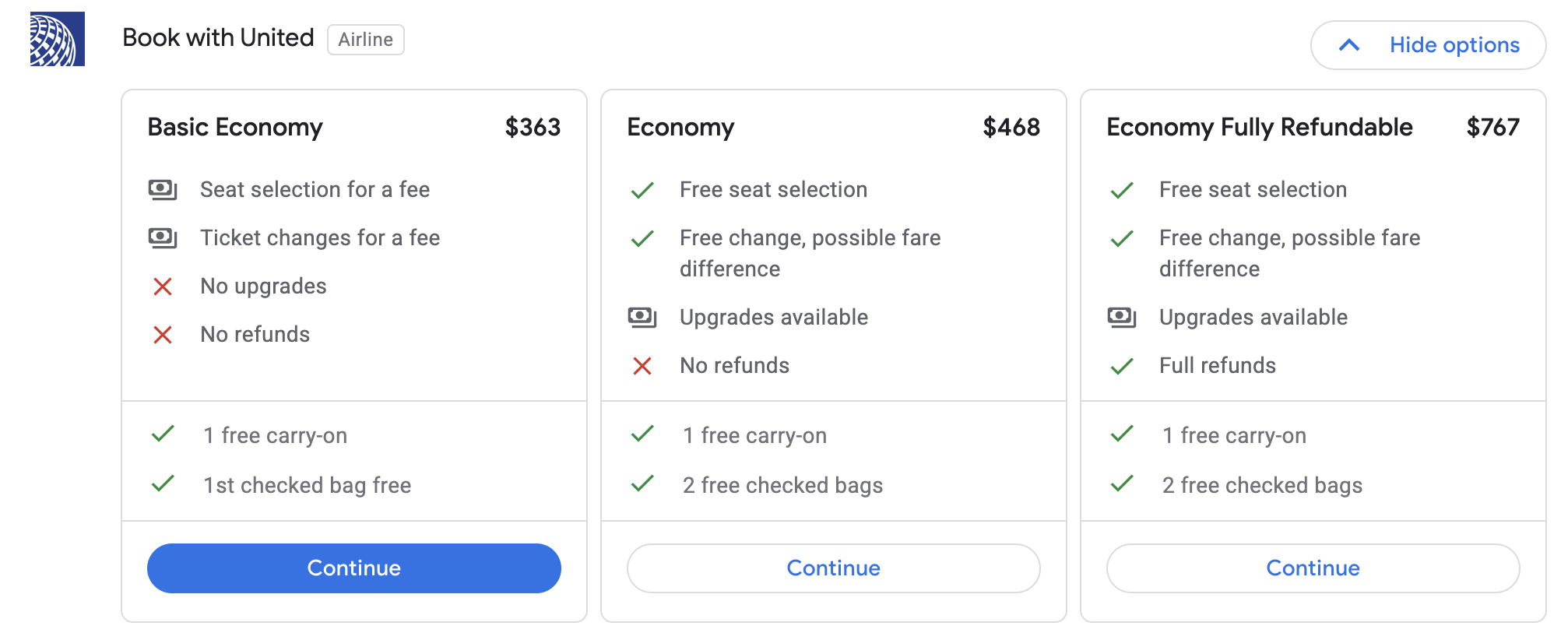This screenshot has height=640, width=1568.
Task: Click the United Airlines logo
Action: (x=57, y=39)
